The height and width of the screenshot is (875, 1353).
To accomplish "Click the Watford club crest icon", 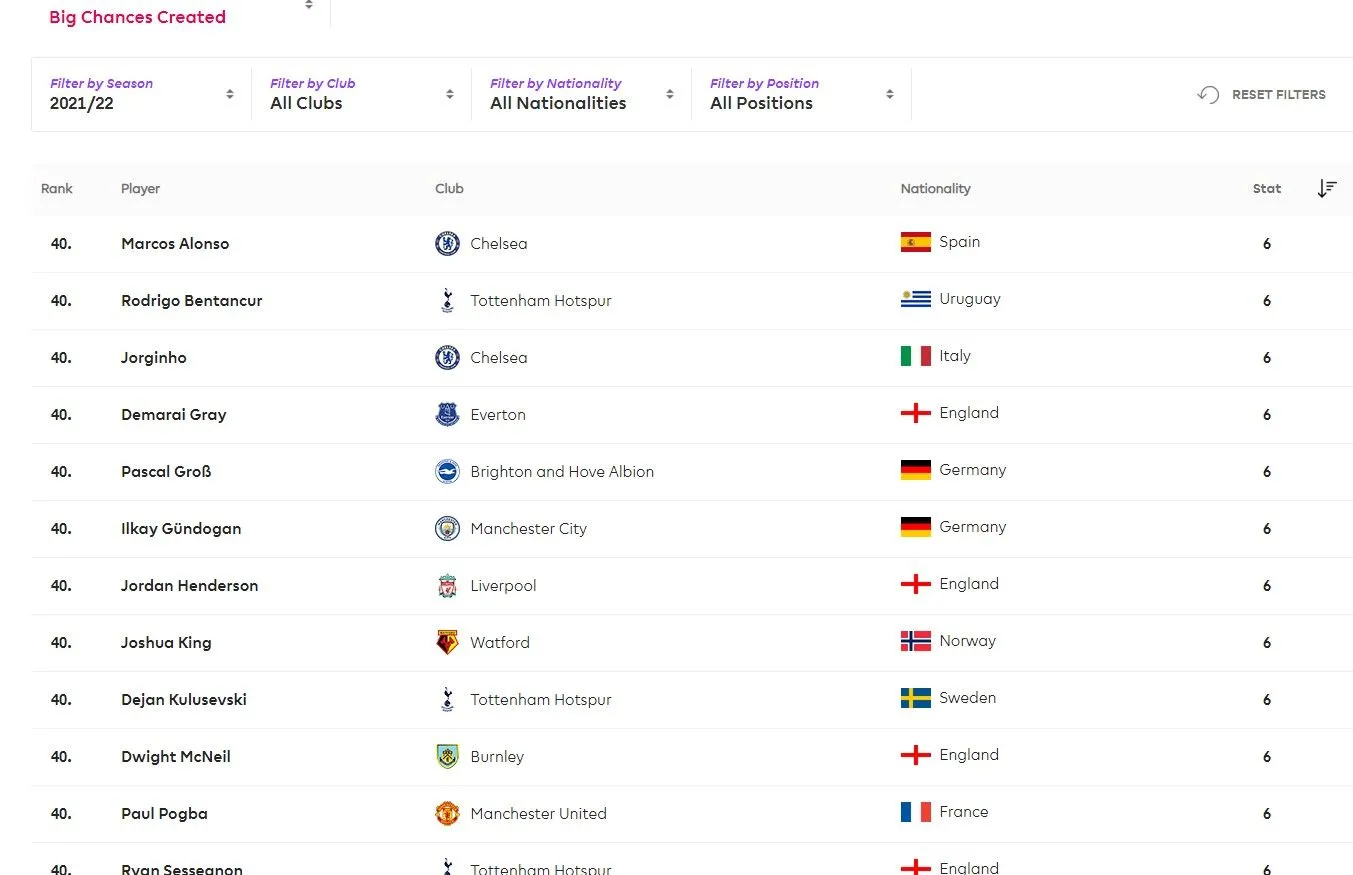I will pyautogui.click(x=447, y=643).
